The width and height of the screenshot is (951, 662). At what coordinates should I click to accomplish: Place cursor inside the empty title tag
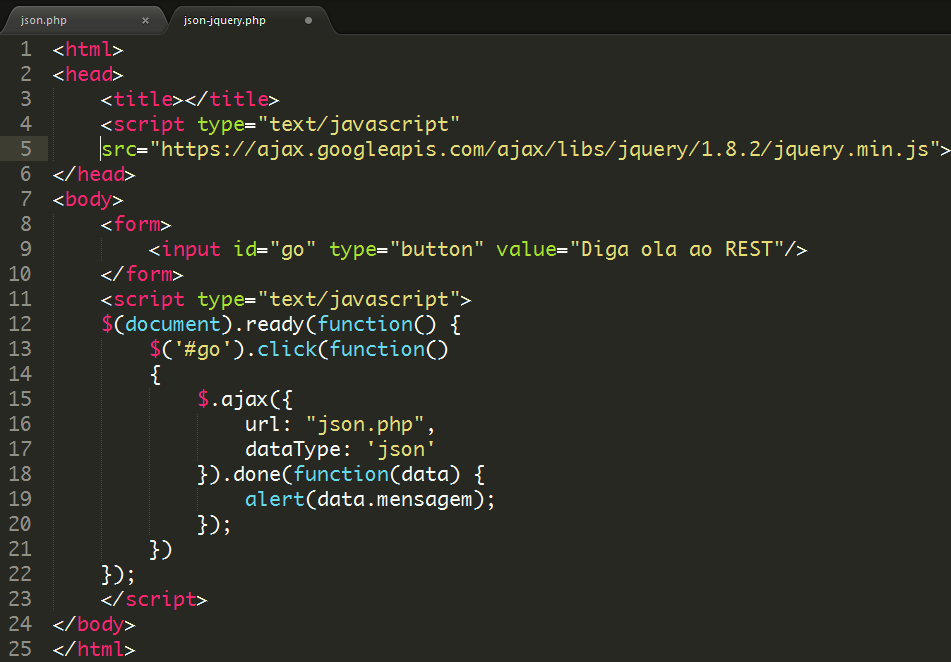point(186,99)
